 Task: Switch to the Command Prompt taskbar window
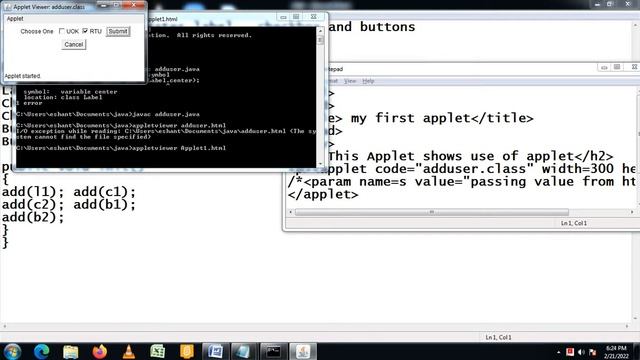pyautogui.click(x=273, y=351)
